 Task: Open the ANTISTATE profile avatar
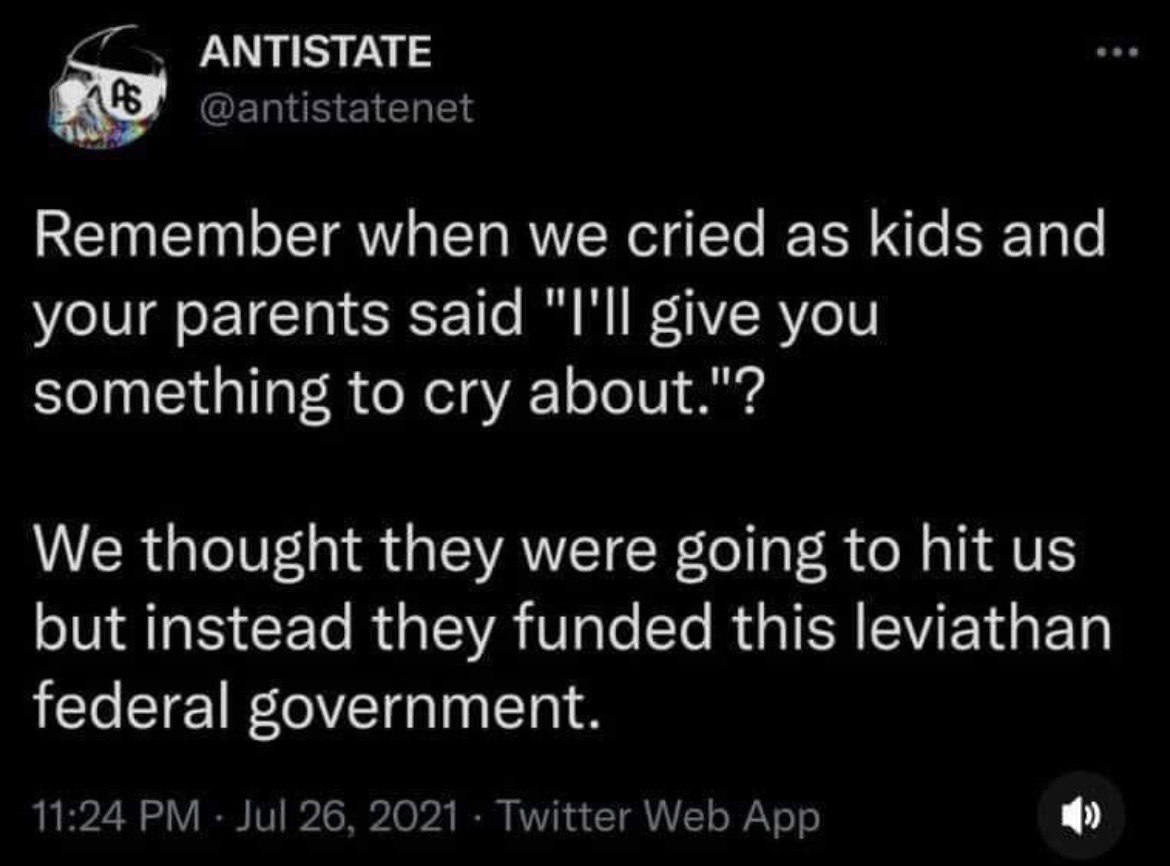click(110, 88)
